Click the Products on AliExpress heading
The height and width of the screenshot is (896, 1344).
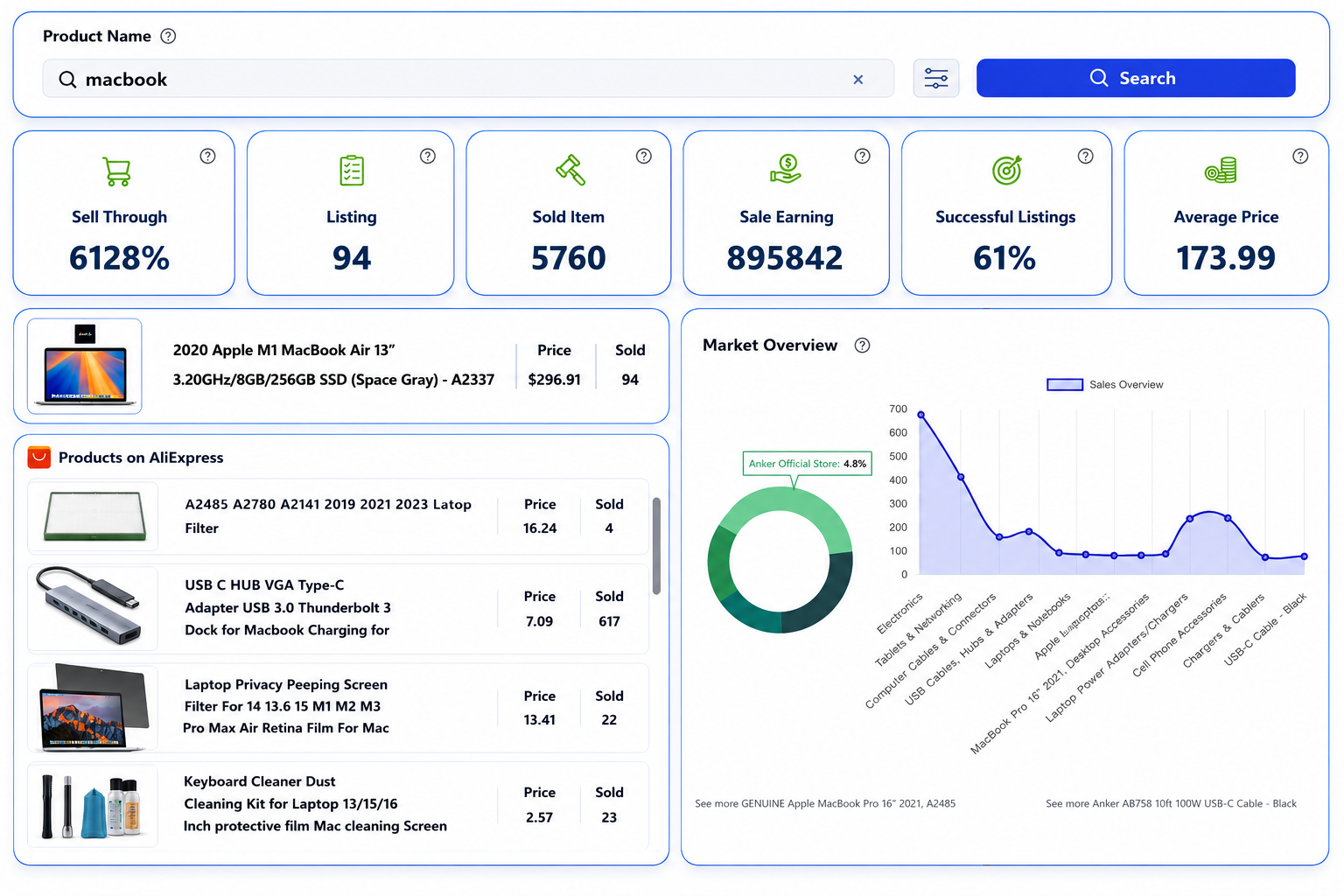141,458
